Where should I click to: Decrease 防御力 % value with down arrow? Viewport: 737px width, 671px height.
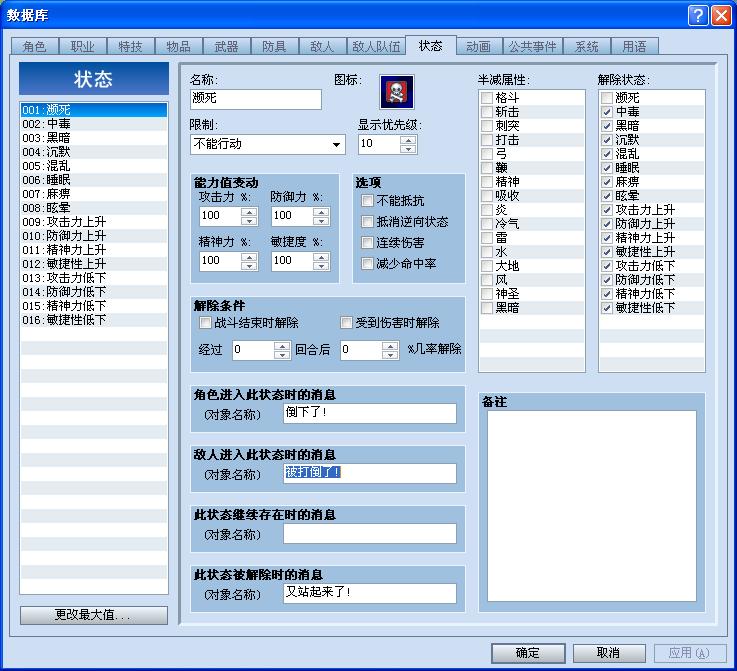click(321, 221)
